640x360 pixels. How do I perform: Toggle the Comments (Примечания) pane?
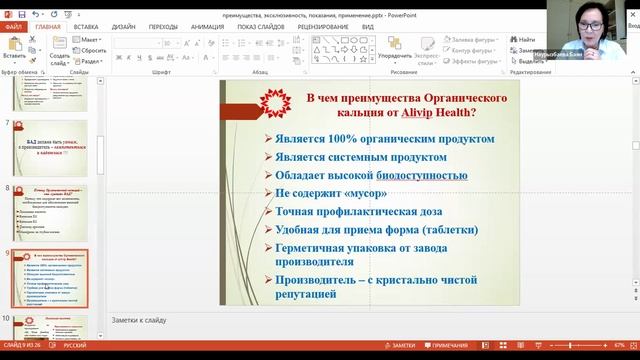(x=446, y=345)
